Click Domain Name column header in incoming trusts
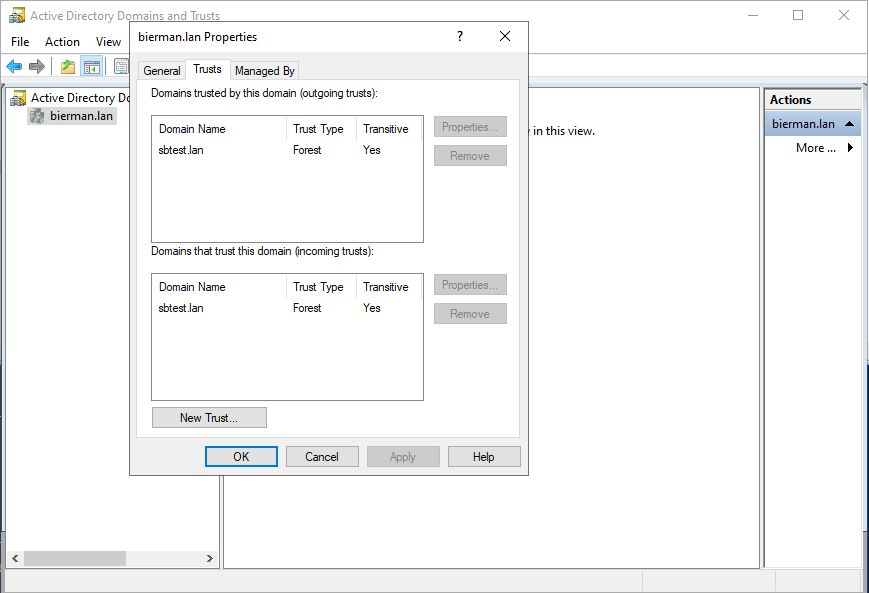Viewport: 869px width, 593px height. tap(219, 287)
